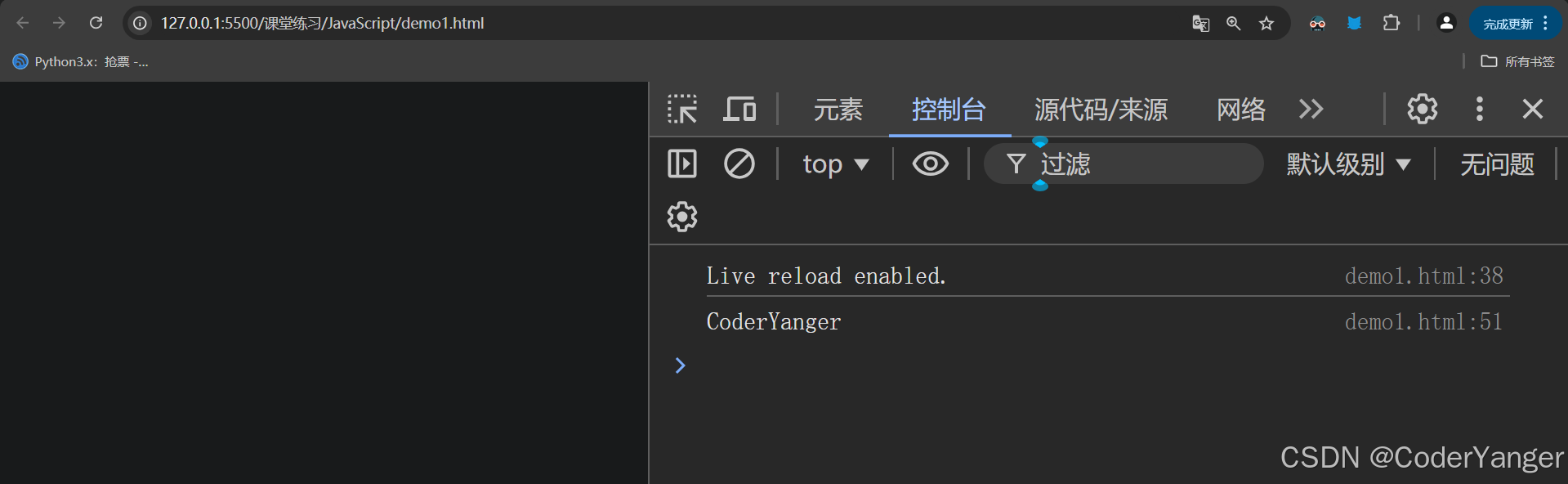Bookmark this page with the star icon
Screen dimensions: 1568x484
coord(1266,23)
